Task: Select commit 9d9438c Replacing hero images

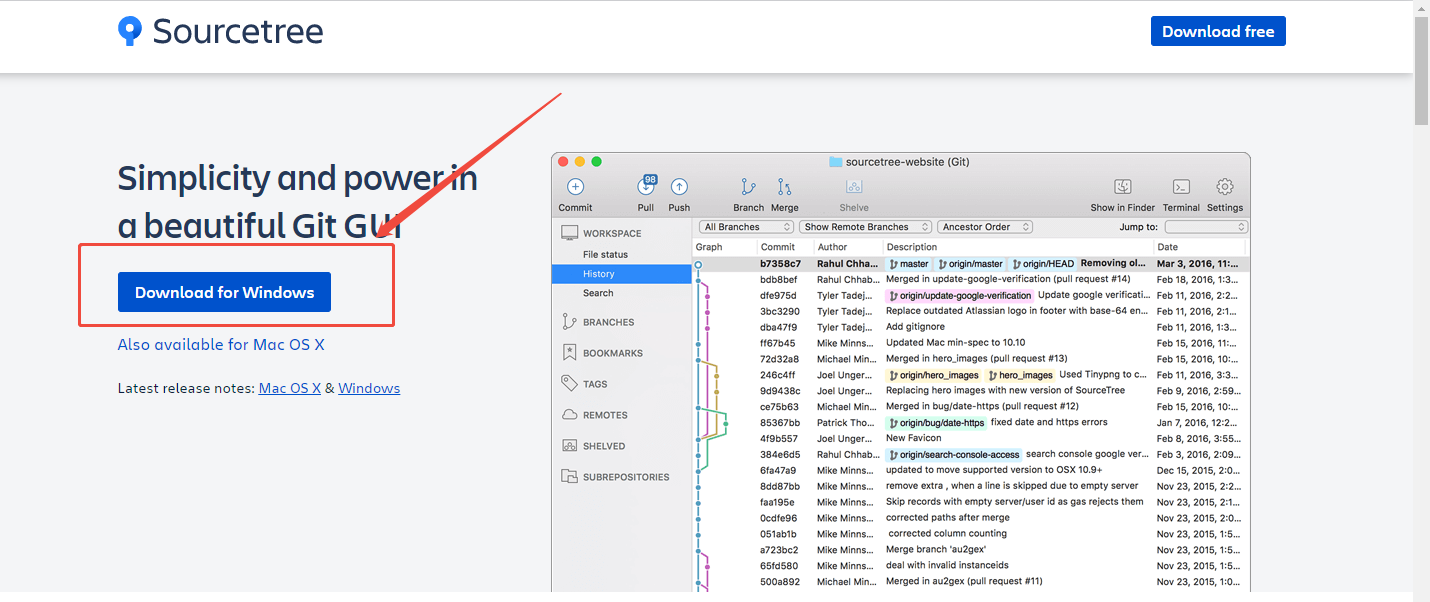Action: [x=971, y=391]
